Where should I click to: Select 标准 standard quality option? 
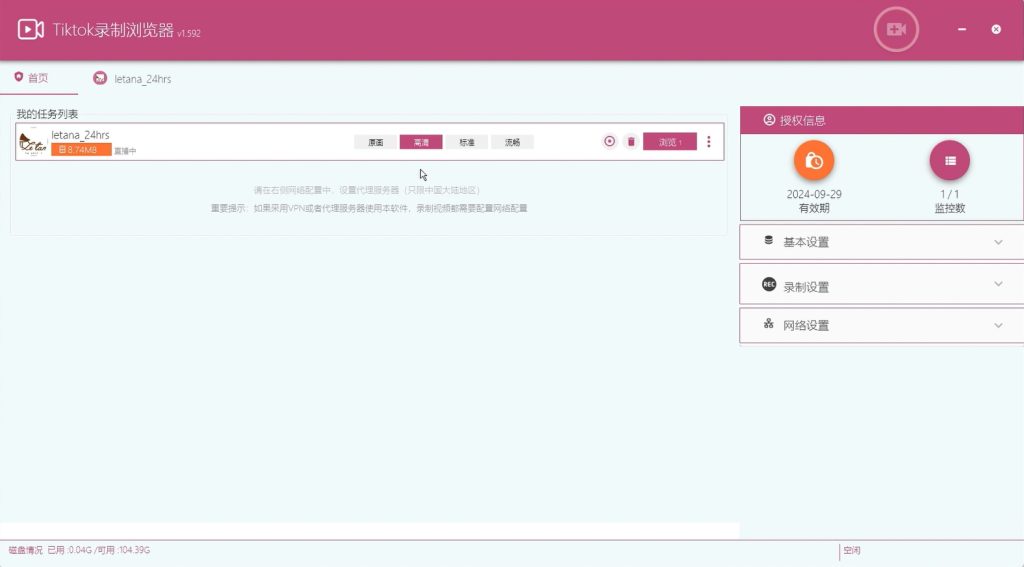click(467, 142)
